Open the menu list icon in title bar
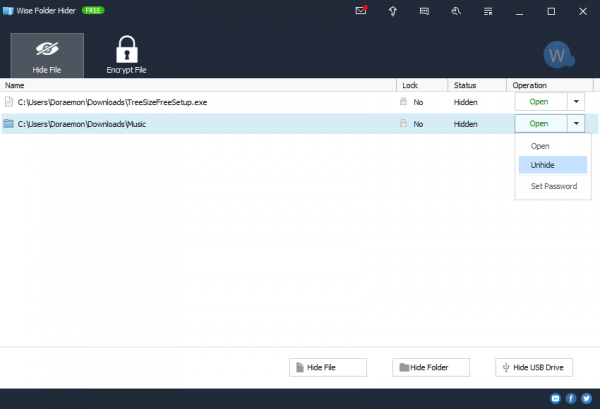 [x=488, y=11]
